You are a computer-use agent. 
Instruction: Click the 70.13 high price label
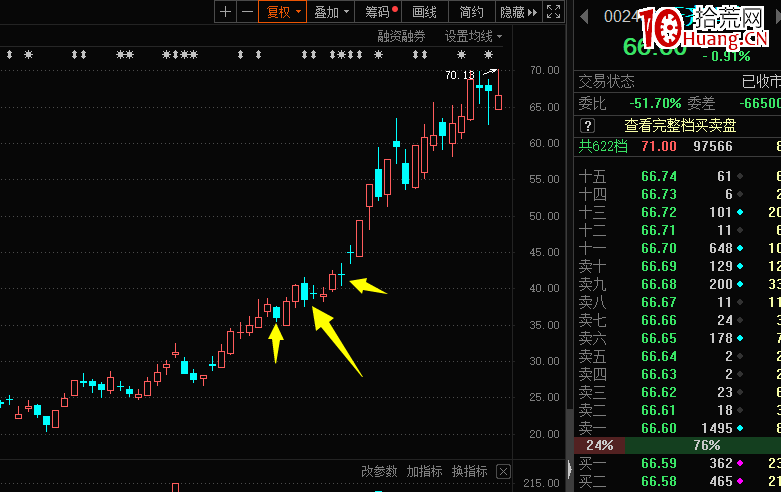459,75
